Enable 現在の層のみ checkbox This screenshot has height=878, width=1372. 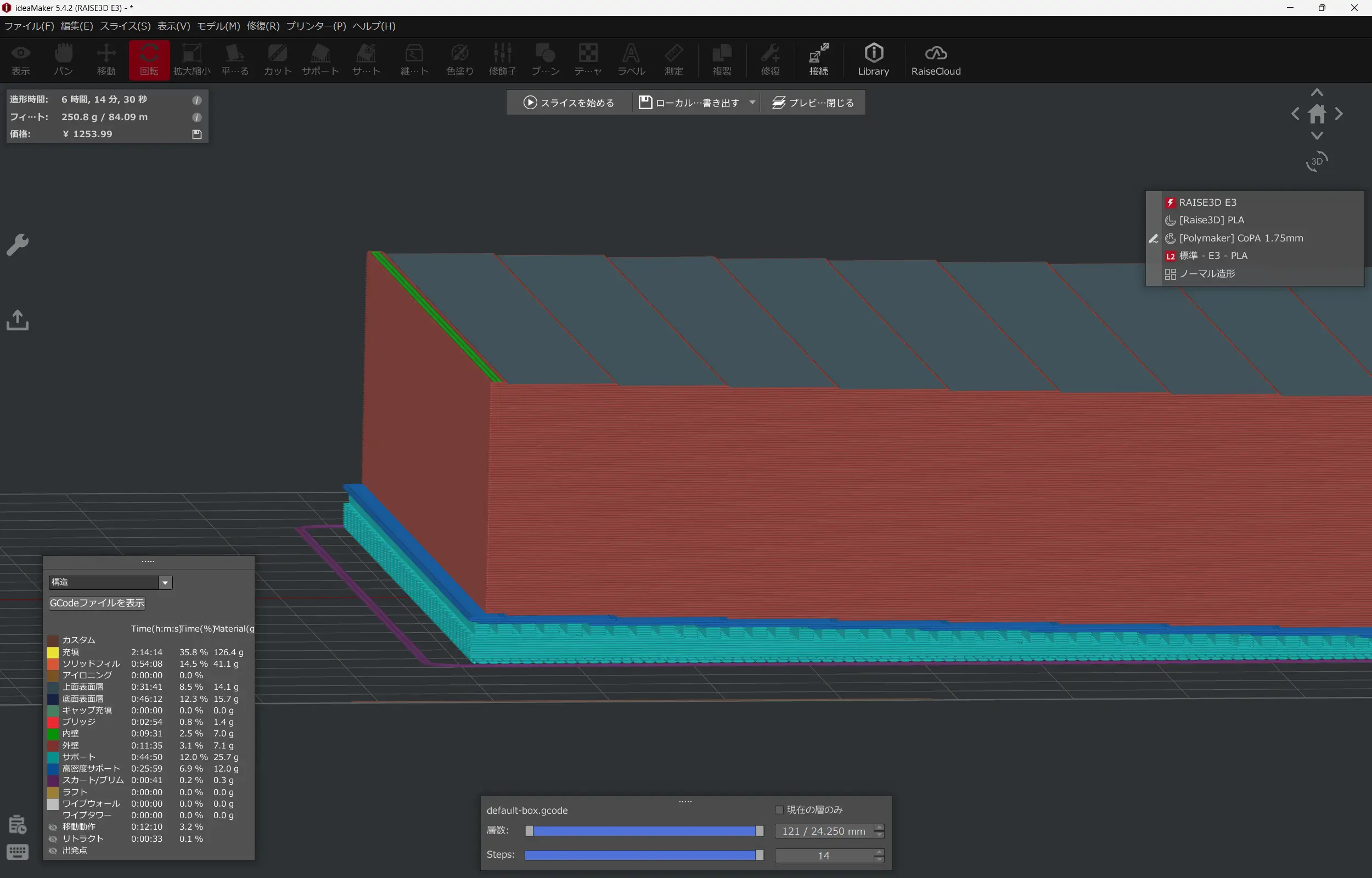(779, 809)
